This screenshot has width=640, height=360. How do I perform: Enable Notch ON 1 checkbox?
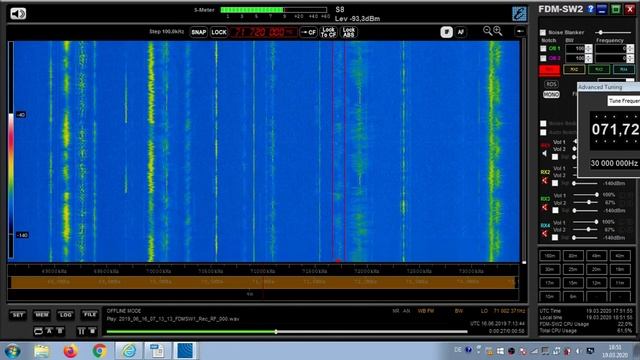tap(543, 48)
